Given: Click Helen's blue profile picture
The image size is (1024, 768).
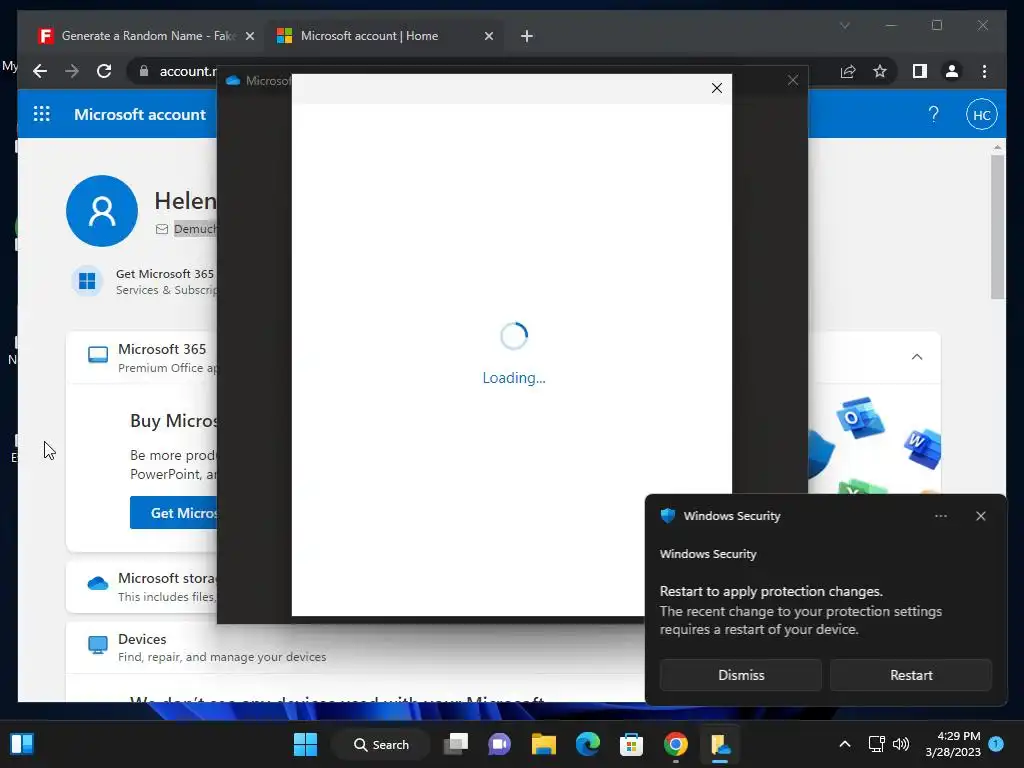Looking at the screenshot, I should (x=102, y=210).
